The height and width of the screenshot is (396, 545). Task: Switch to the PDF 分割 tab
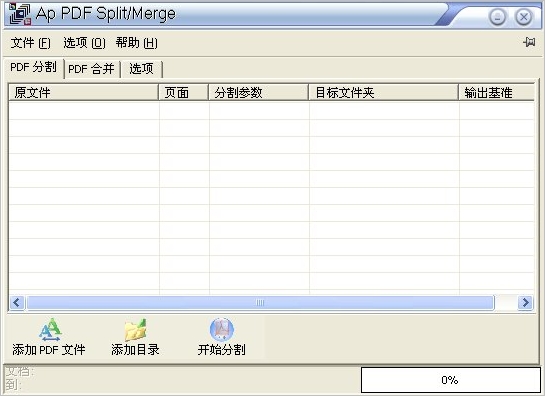coord(33,67)
